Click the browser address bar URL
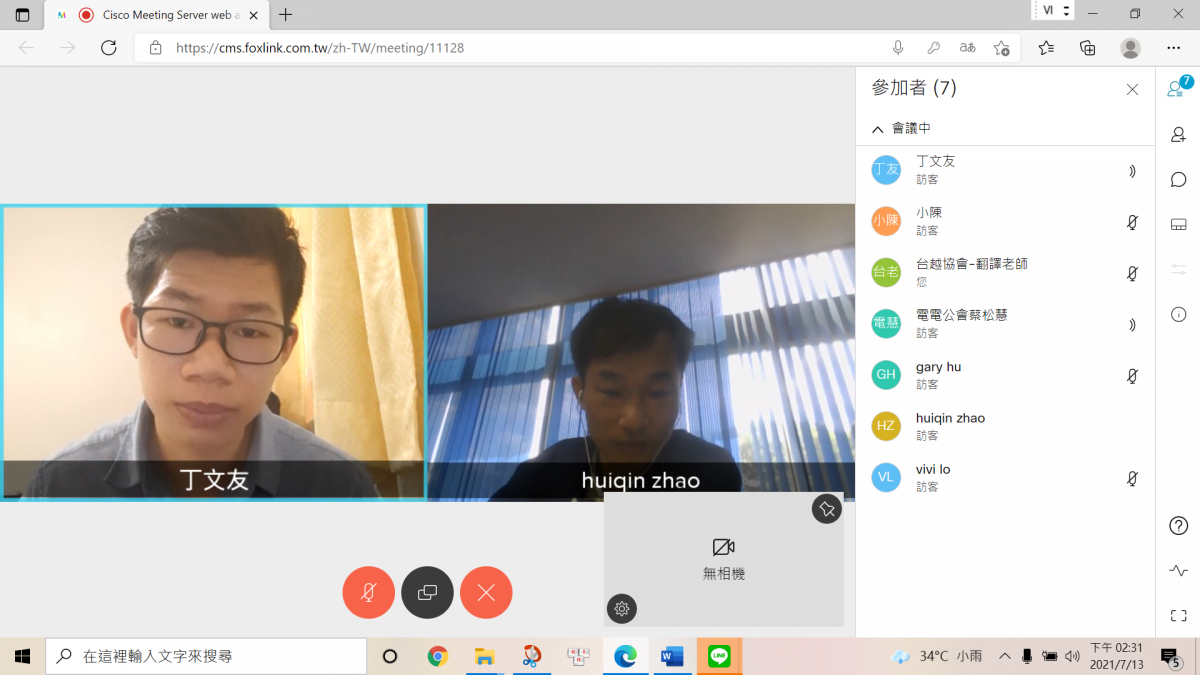 (x=320, y=48)
